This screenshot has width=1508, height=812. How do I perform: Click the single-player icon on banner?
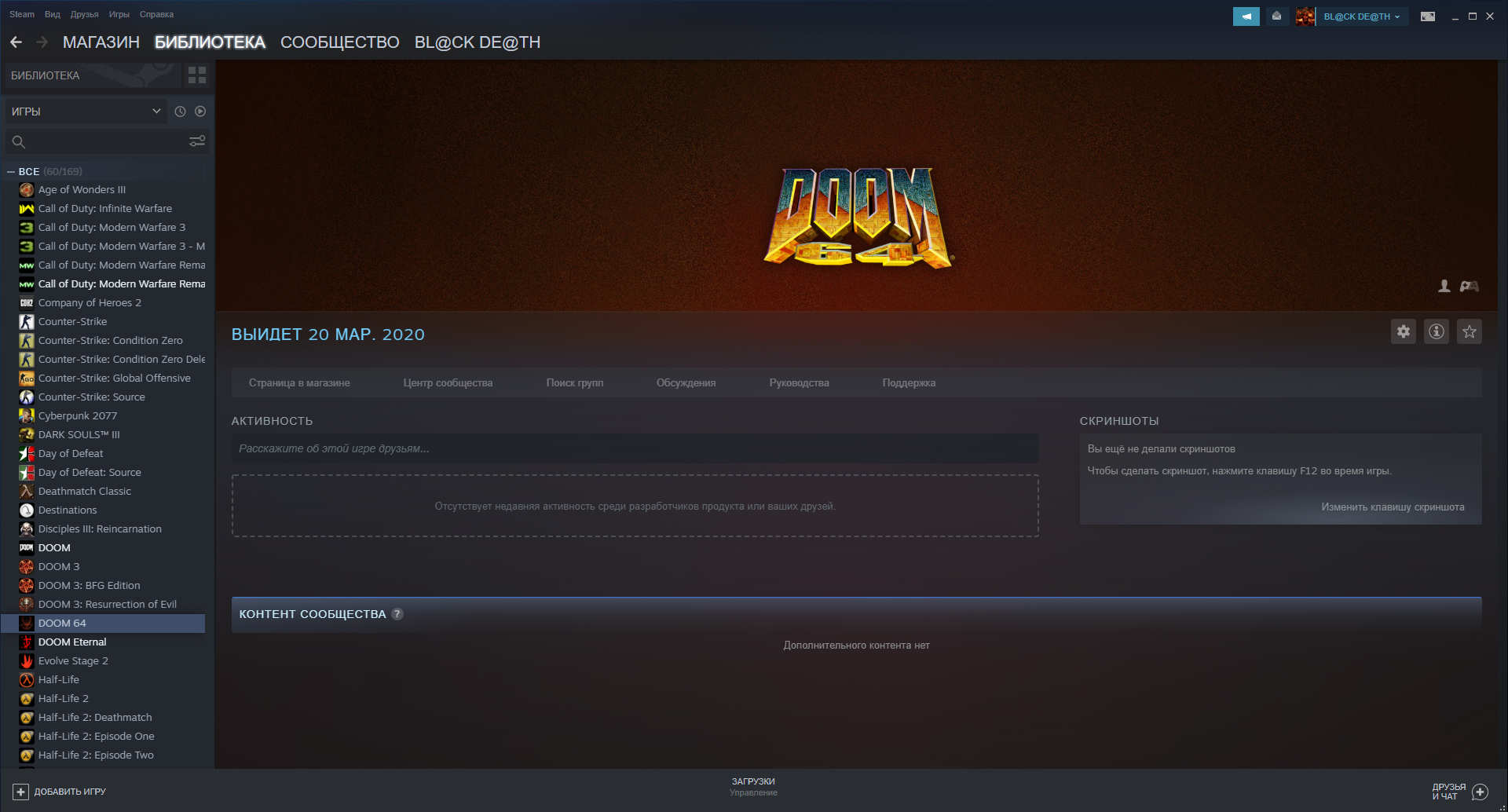pyautogui.click(x=1444, y=286)
